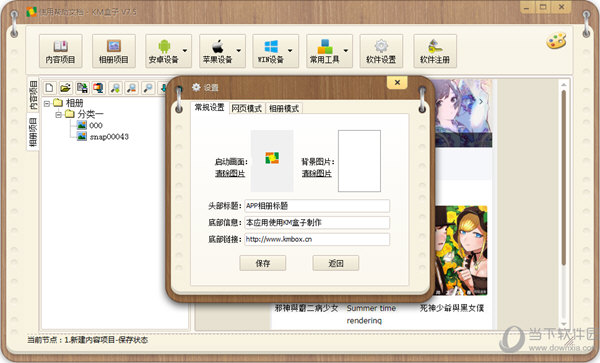The width and height of the screenshot is (600, 363).
Task: Collapse the 分类一 tree node
Action: pyautogui.click(x=59, y=114)
